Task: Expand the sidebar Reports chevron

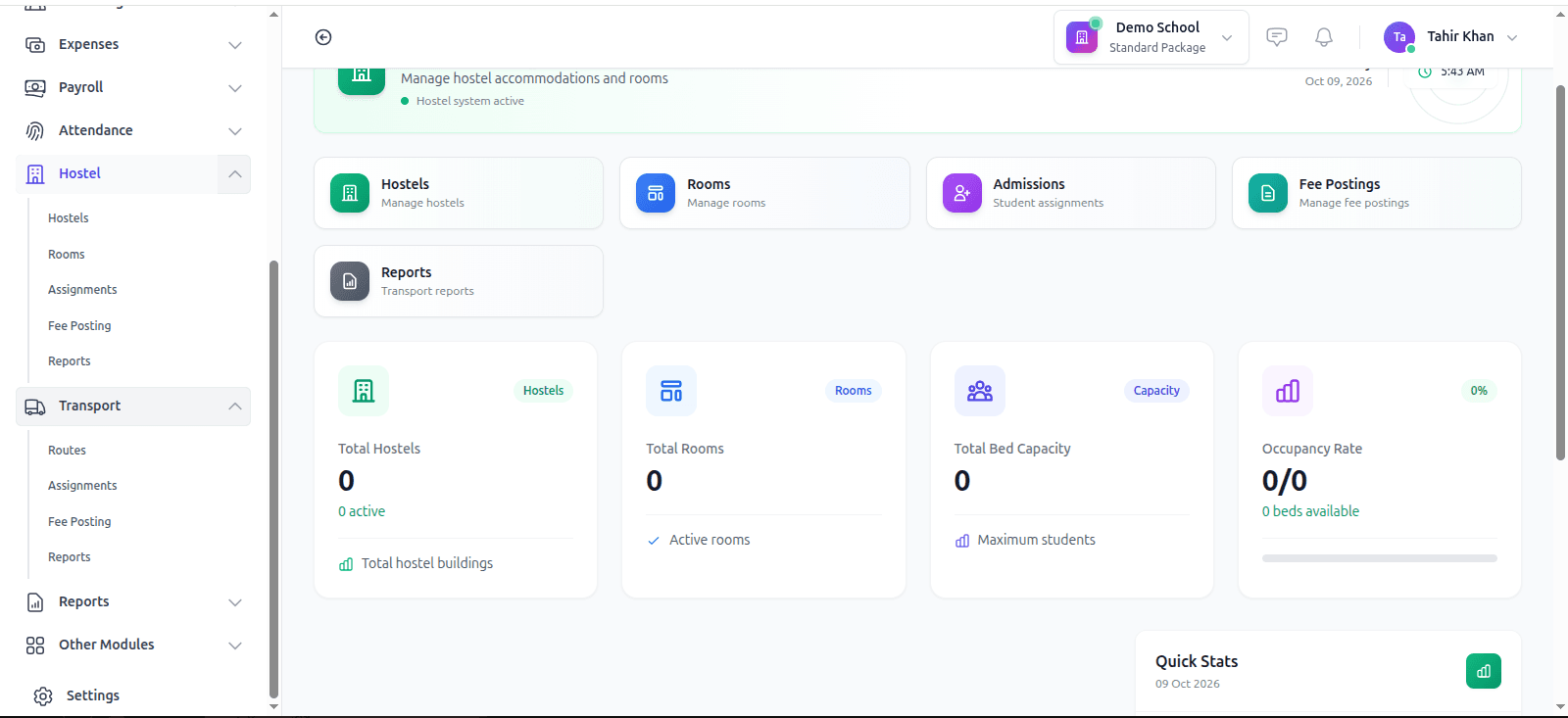Action: point(235,602)
